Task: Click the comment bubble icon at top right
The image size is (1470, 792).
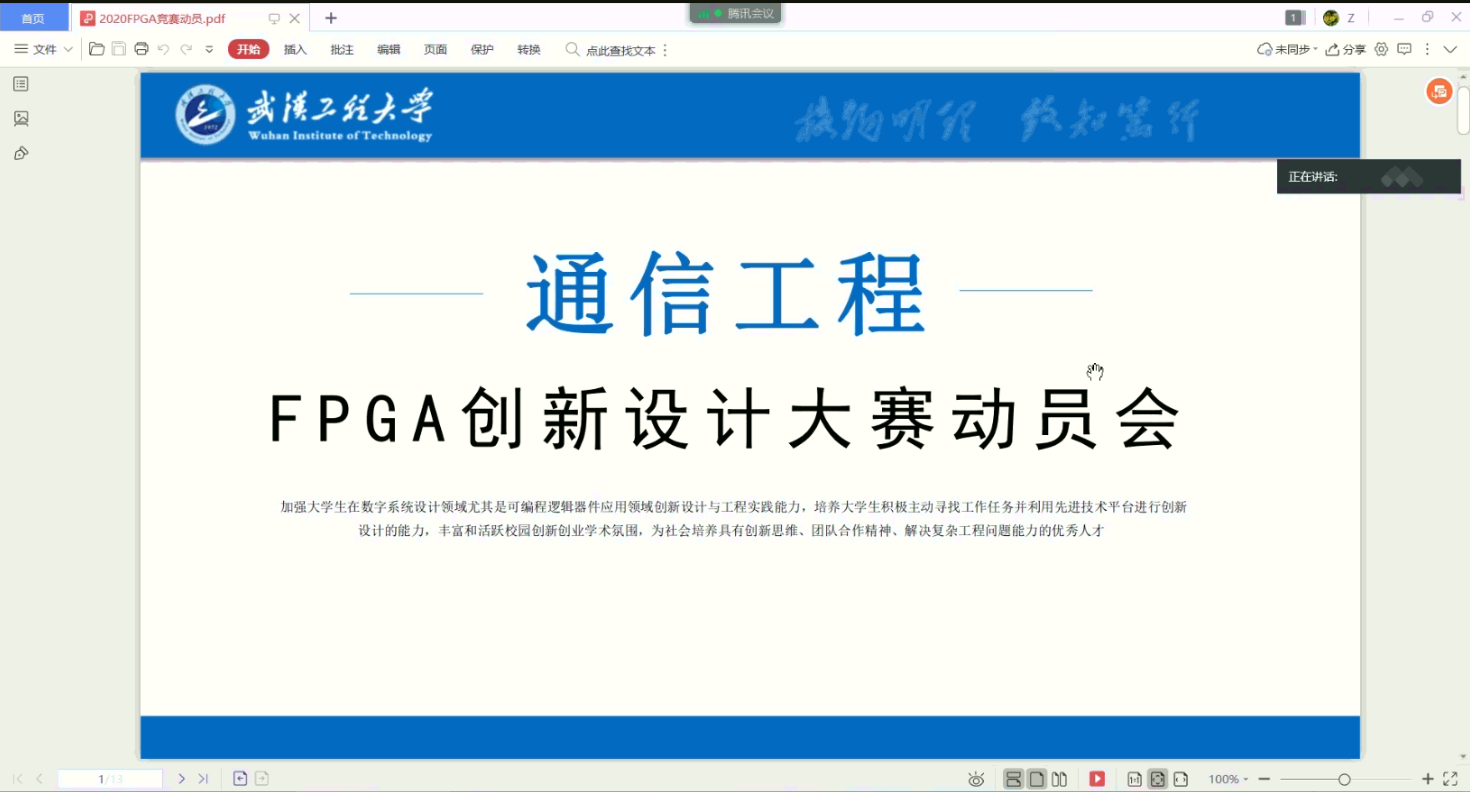Action: click(1404, 49)
